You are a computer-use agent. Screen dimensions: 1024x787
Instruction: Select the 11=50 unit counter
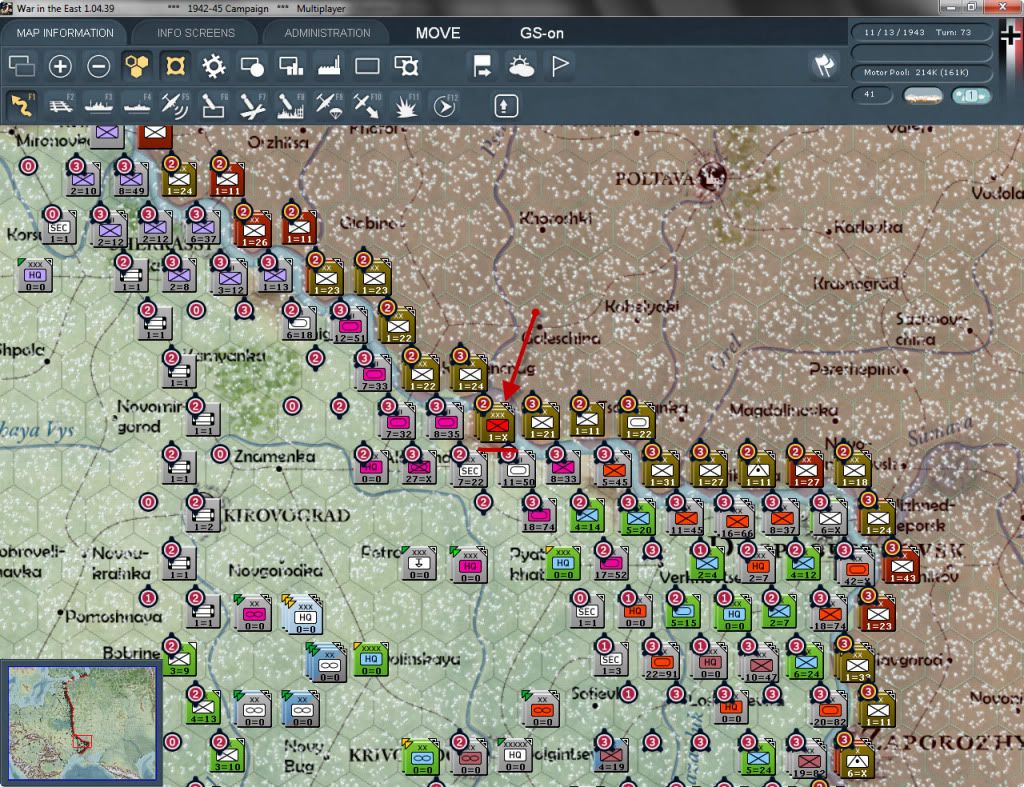(x=519, y=471)
